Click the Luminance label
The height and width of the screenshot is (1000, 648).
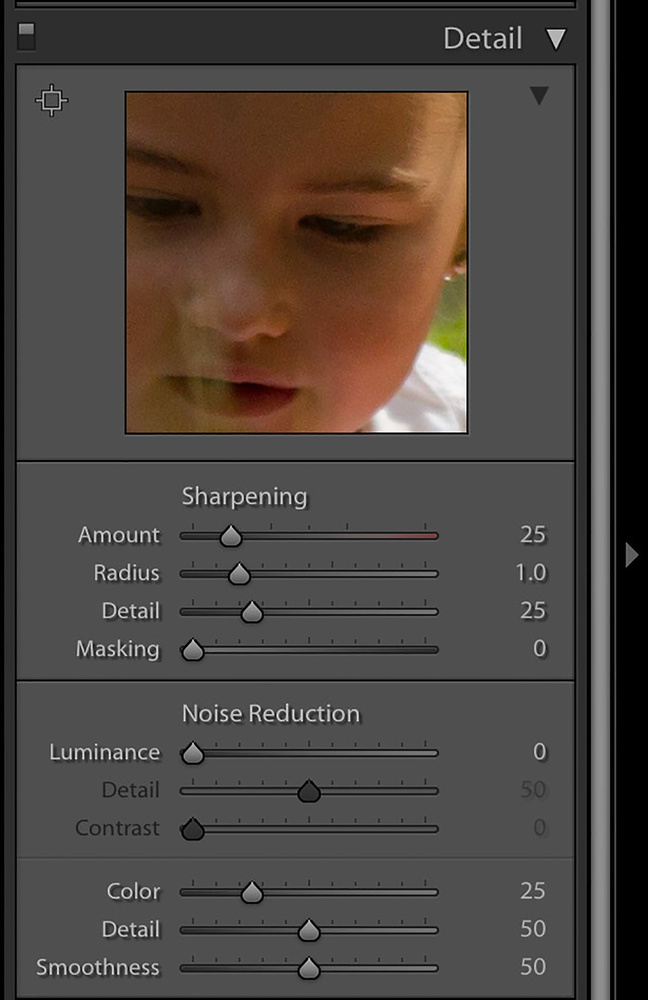[105, 753]
